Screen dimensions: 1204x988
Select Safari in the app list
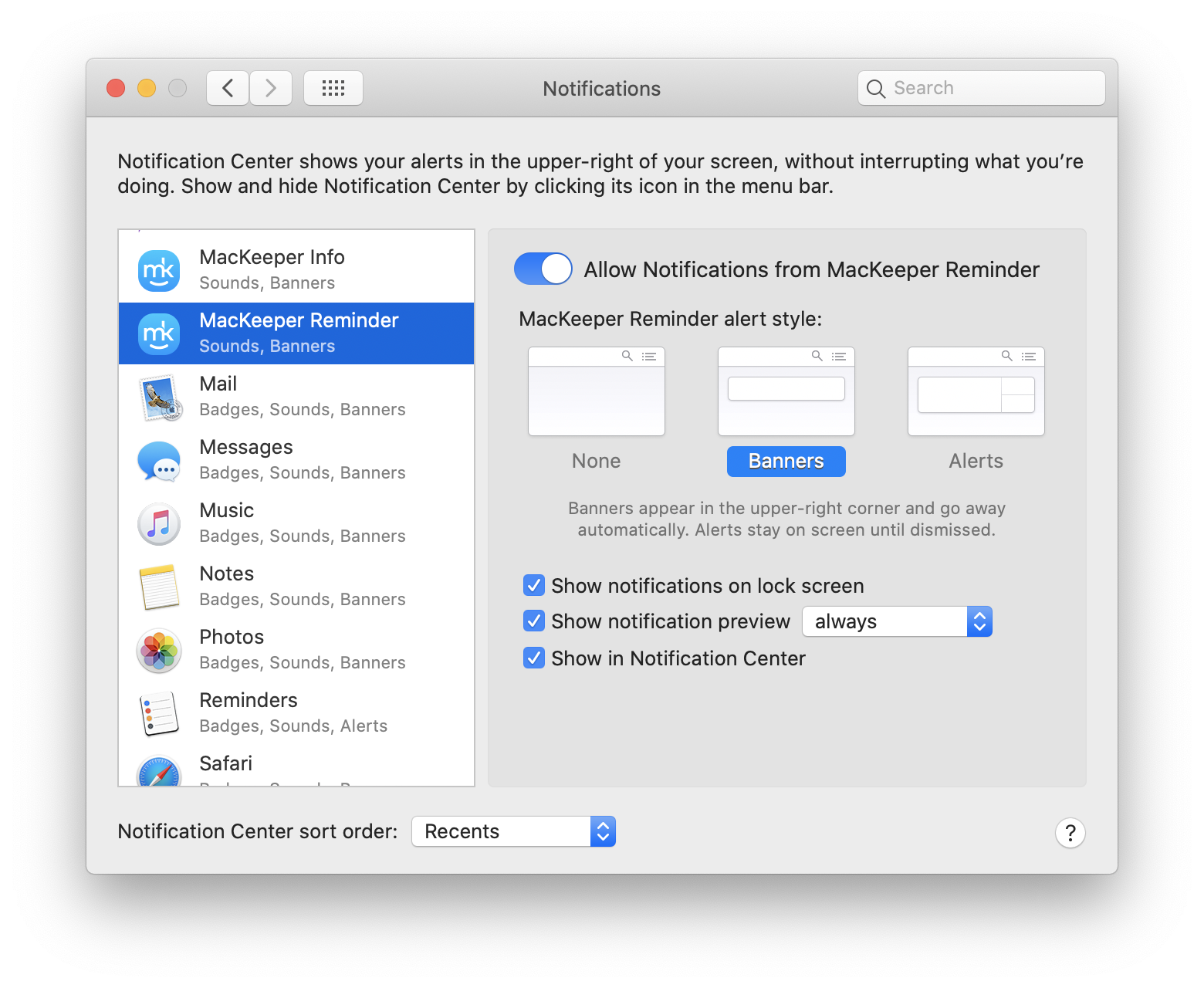coord(296,765)
